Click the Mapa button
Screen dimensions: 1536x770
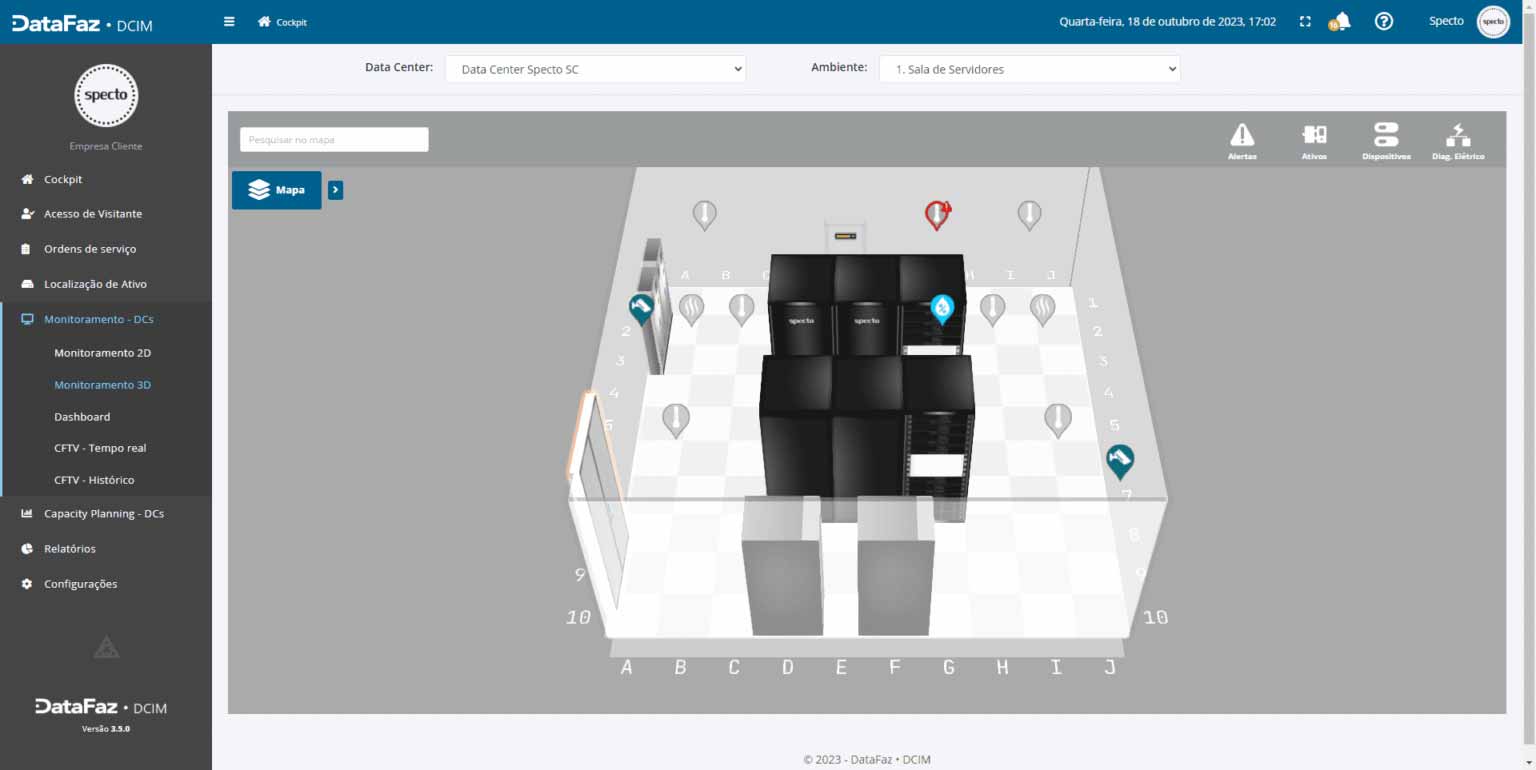(277, 190)
